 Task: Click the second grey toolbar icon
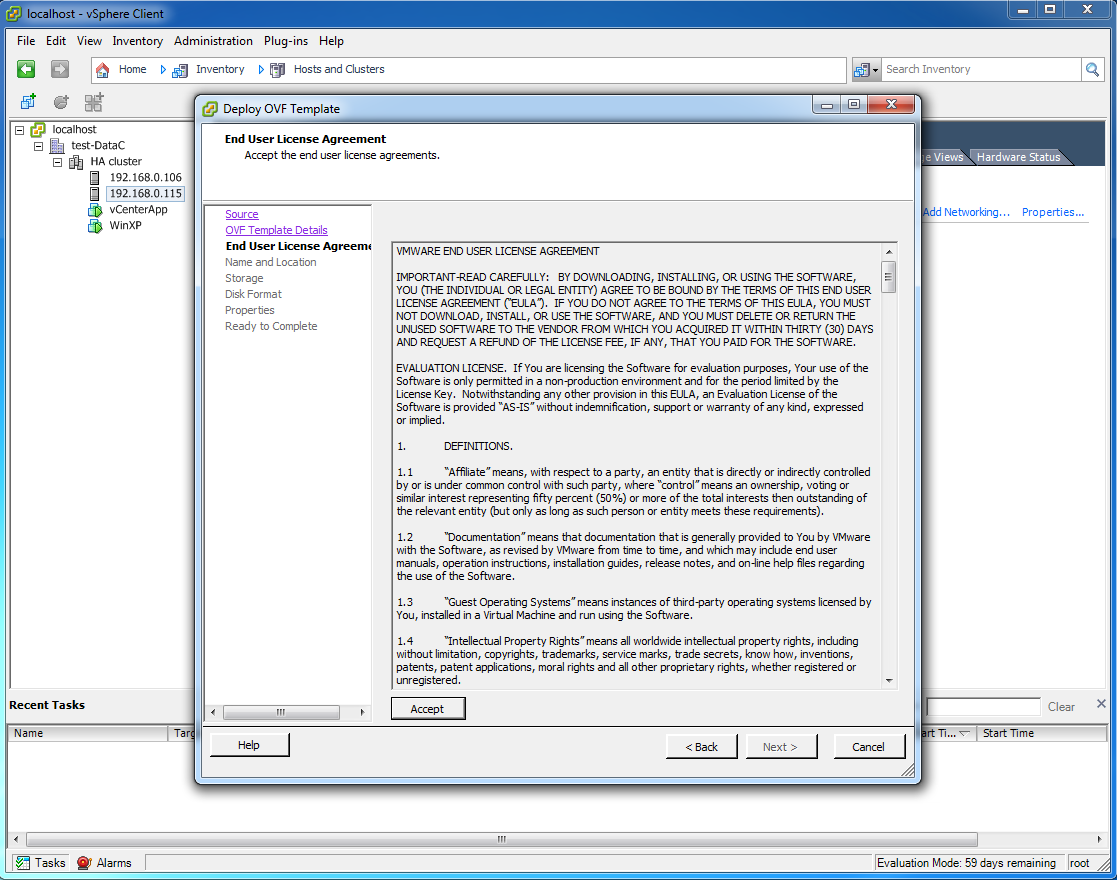click(x=61, y=102)
